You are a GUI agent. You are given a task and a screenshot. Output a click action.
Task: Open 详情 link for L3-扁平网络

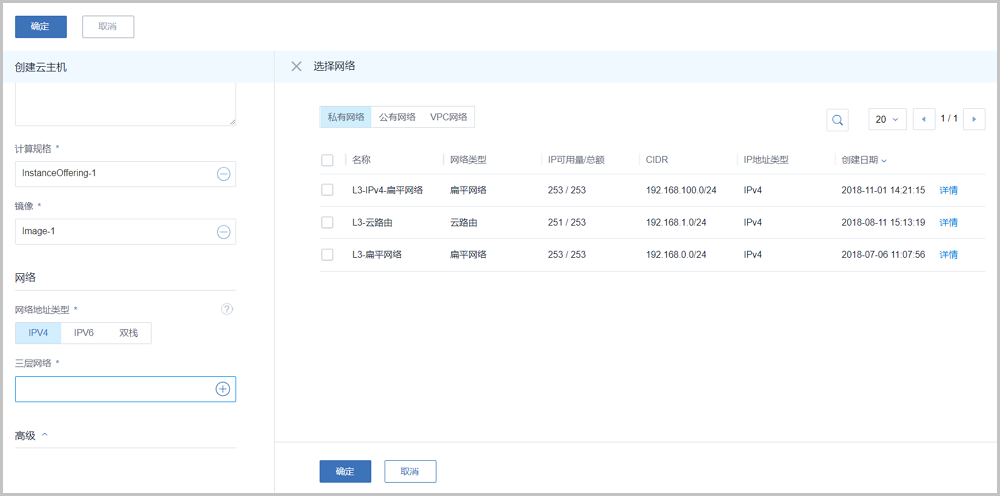pyautogui.click(x=948, y=254)
